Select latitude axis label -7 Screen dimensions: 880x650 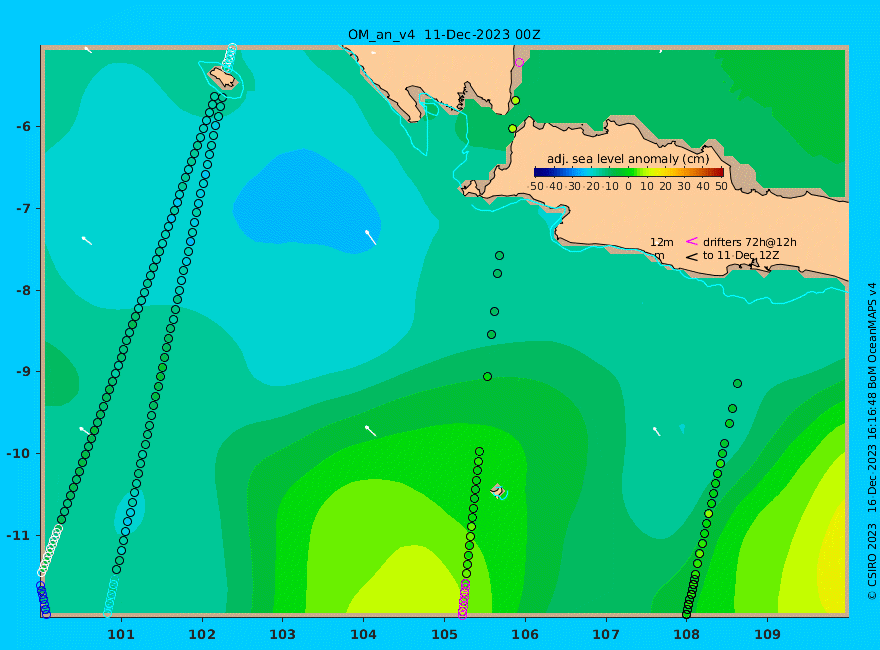click(x=23, y=209)
